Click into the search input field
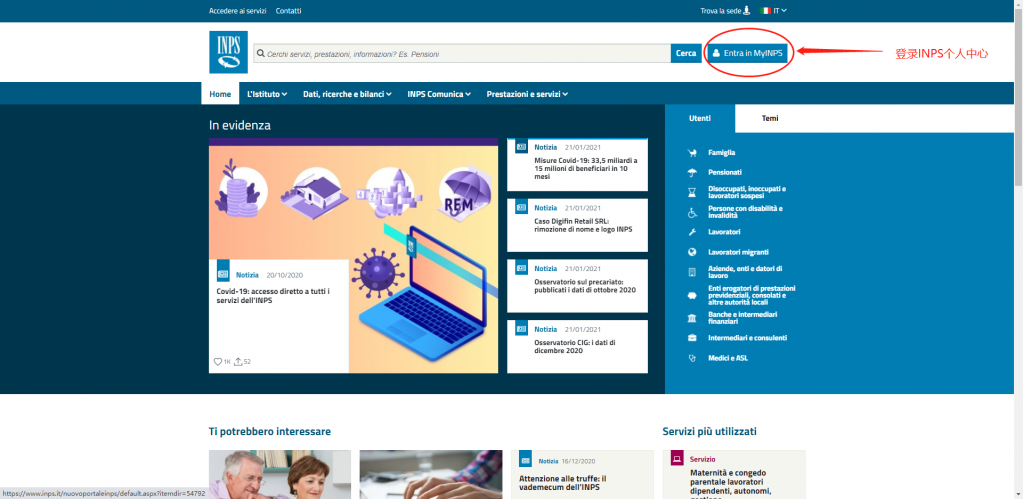 (x=460, y=53)
